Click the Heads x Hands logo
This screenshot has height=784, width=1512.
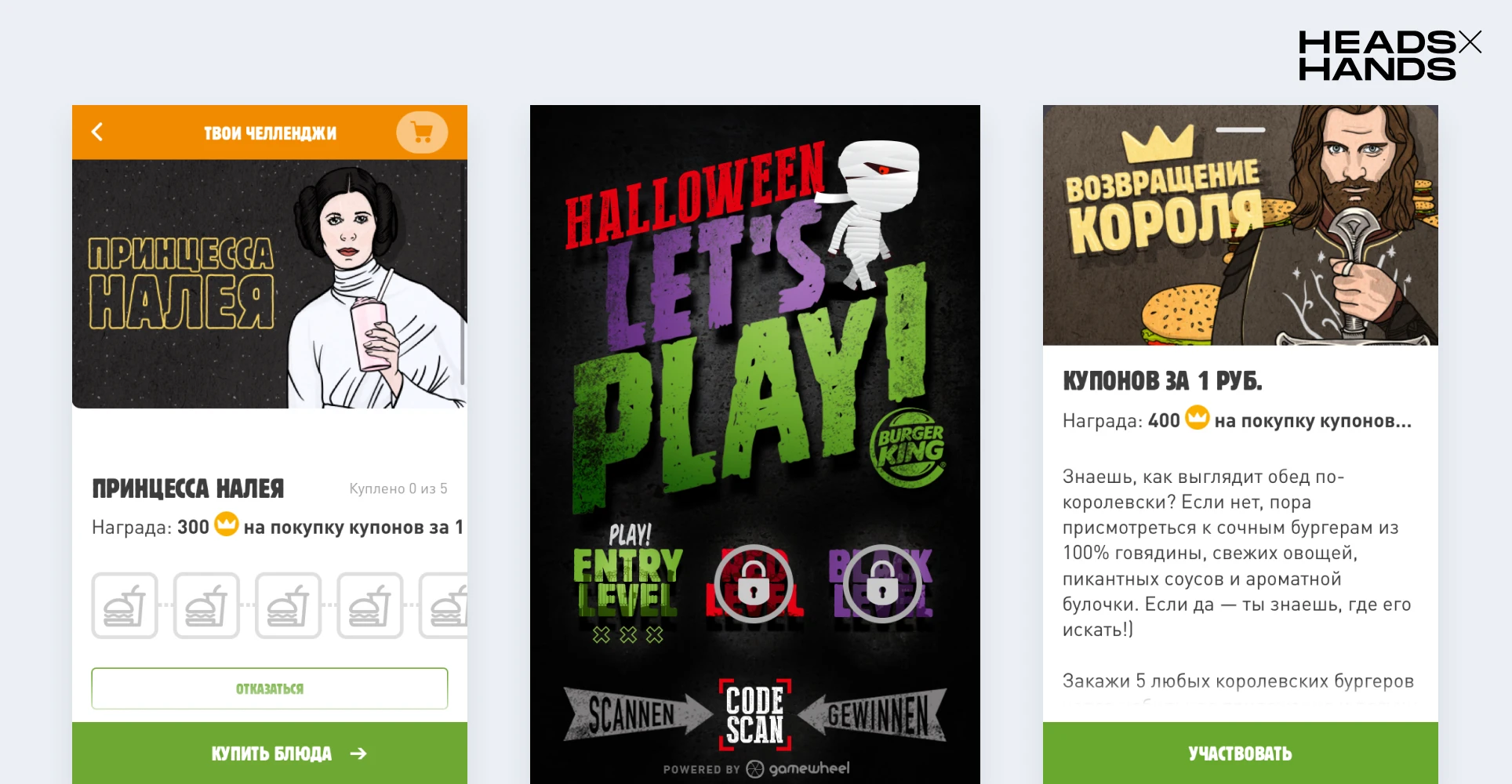1389,55
